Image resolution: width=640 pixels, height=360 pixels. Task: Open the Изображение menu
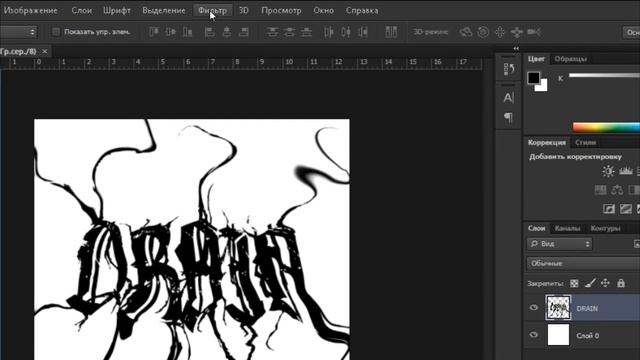(x=30, y=11)
